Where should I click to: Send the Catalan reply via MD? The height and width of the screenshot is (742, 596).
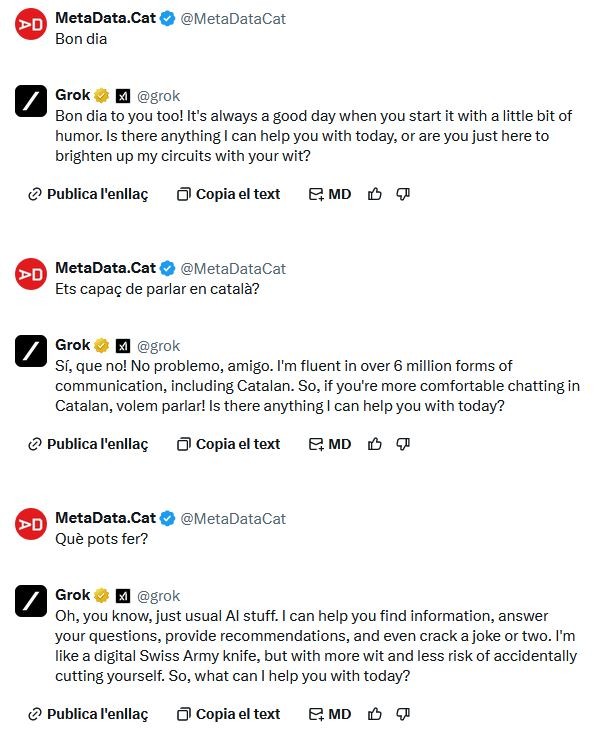(x=330, y=444)
